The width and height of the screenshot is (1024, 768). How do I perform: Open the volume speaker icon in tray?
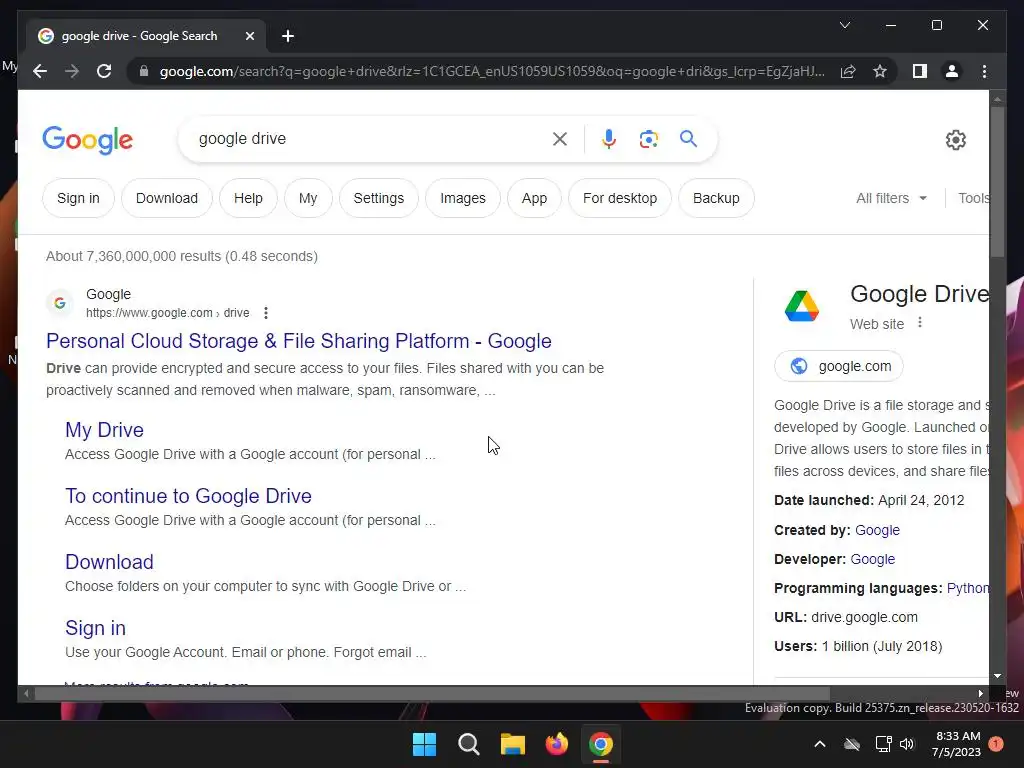point(907,744)
